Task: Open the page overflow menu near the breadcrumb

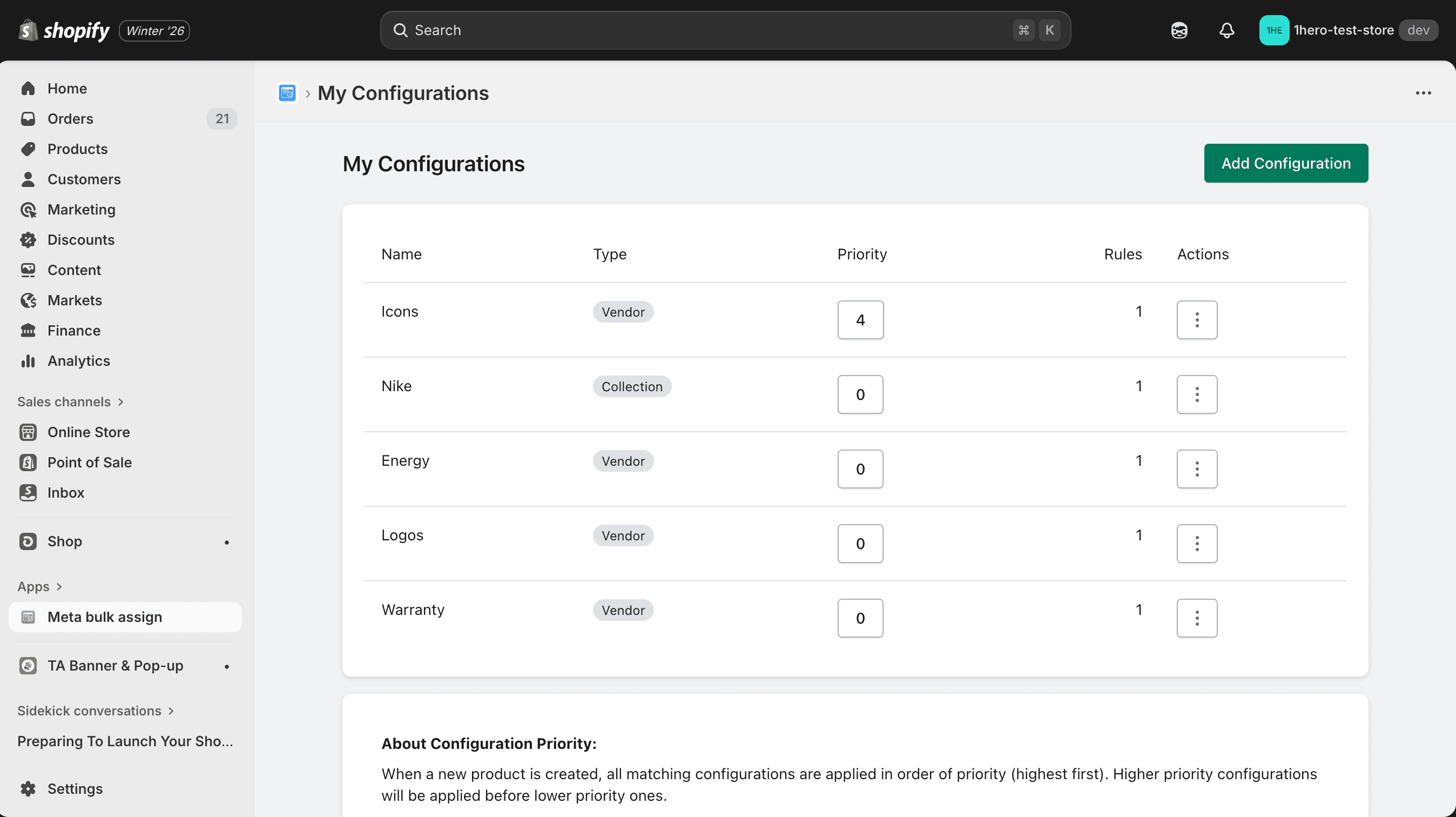Action: point(1424,93)
